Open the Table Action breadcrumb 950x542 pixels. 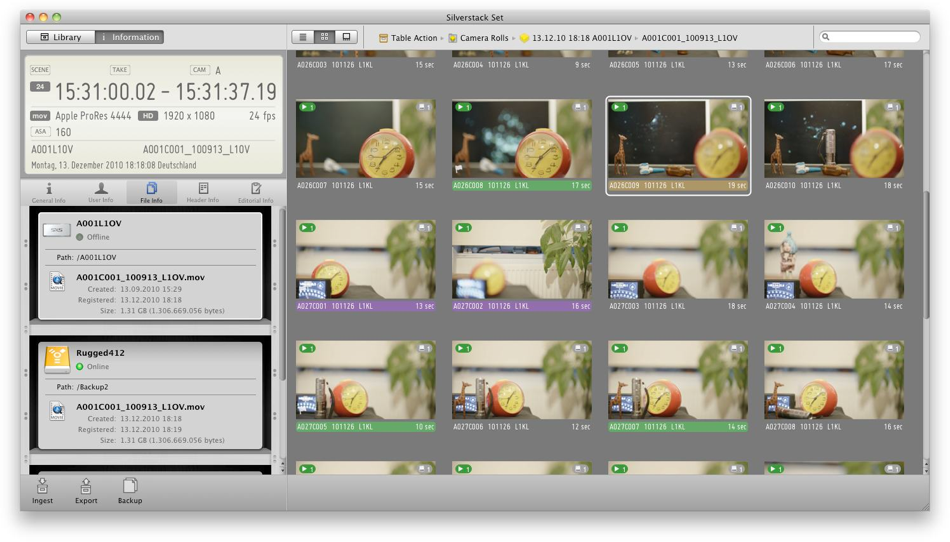(x=408, y=38)
